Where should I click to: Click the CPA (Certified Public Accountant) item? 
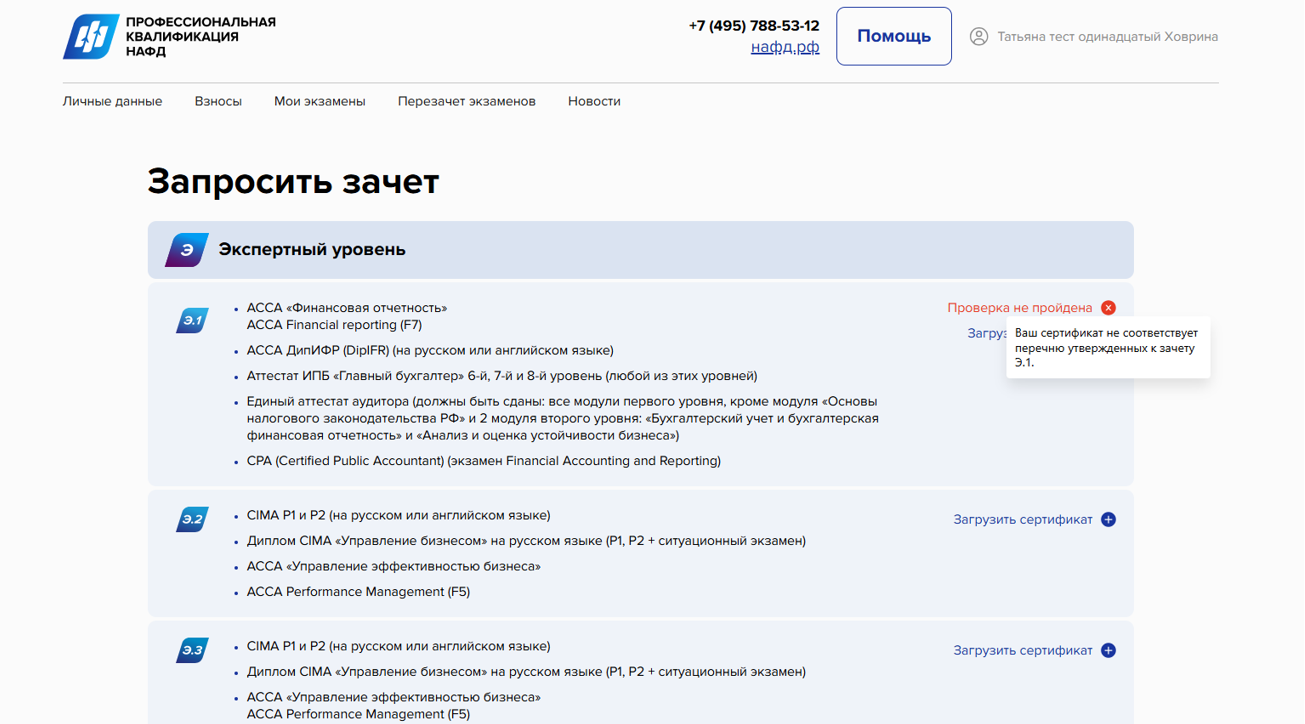tap(484, 462)
